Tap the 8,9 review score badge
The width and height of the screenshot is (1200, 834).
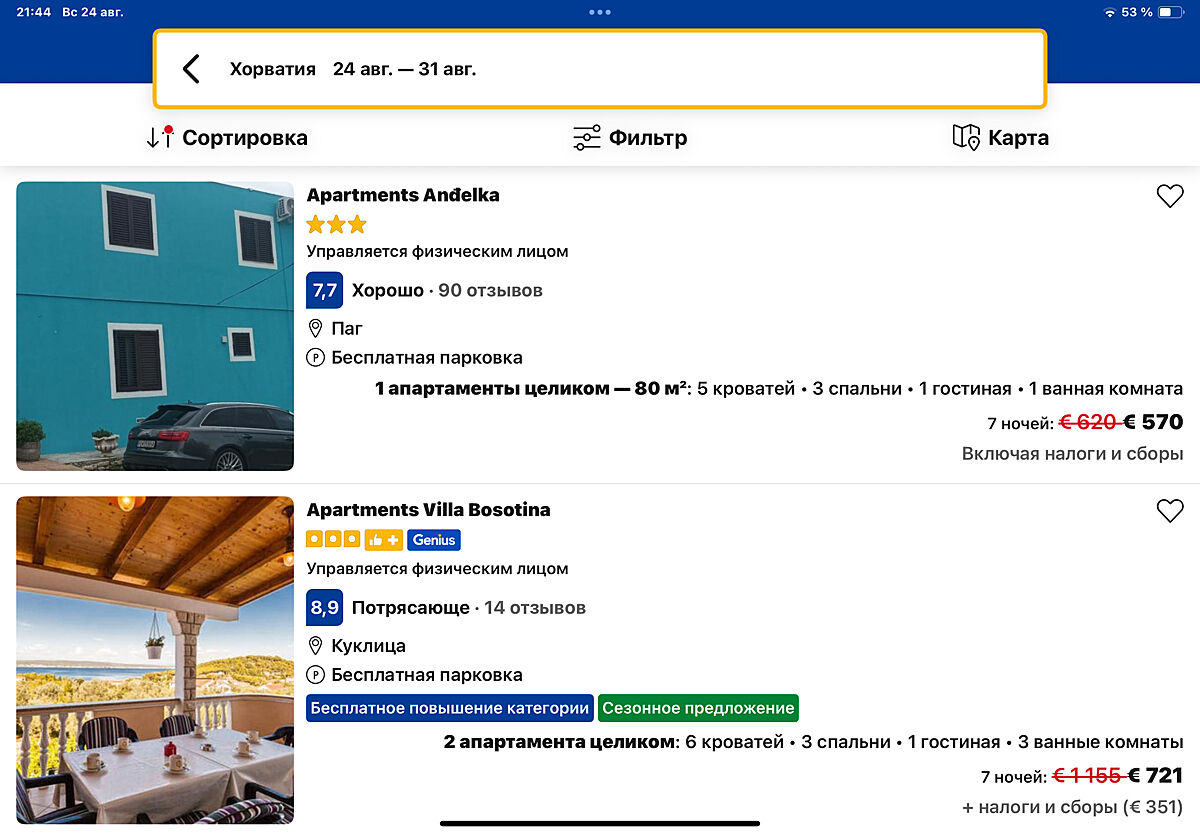click(324, 607)
